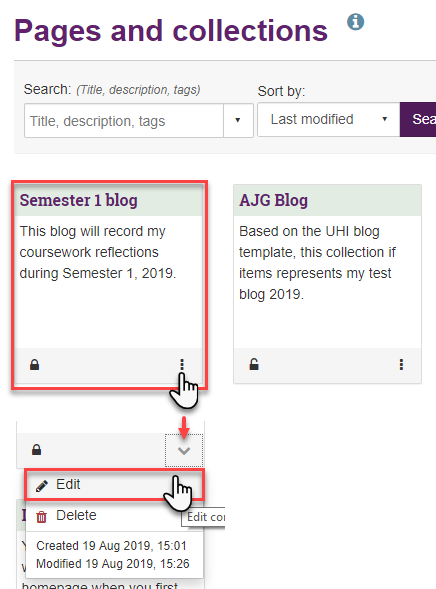Click the purple Search button
The width and height of the screenshot is (436, 589).
click(418, 119)
